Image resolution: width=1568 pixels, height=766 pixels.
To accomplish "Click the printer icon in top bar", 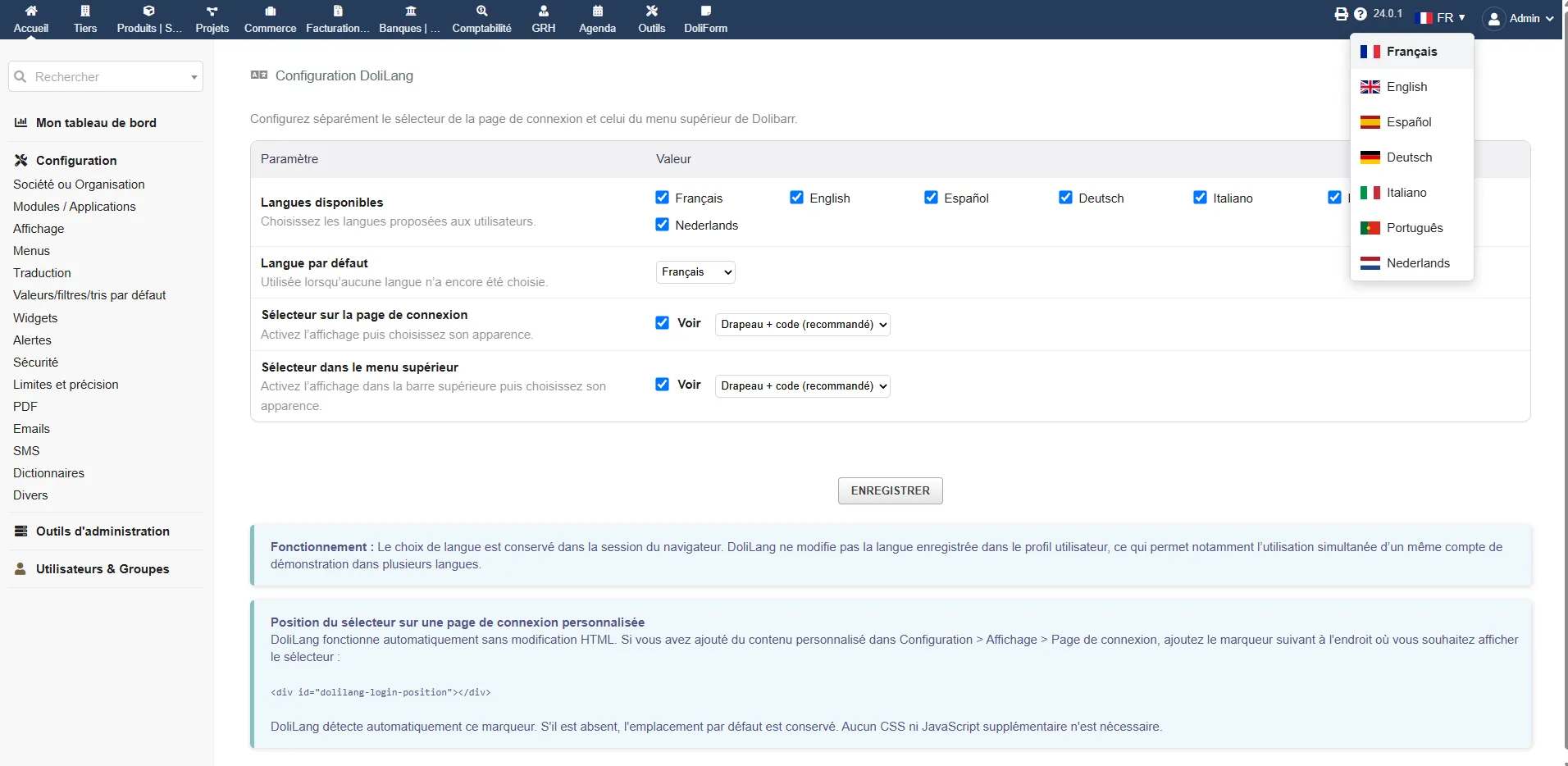I will tap(1341, 14).
